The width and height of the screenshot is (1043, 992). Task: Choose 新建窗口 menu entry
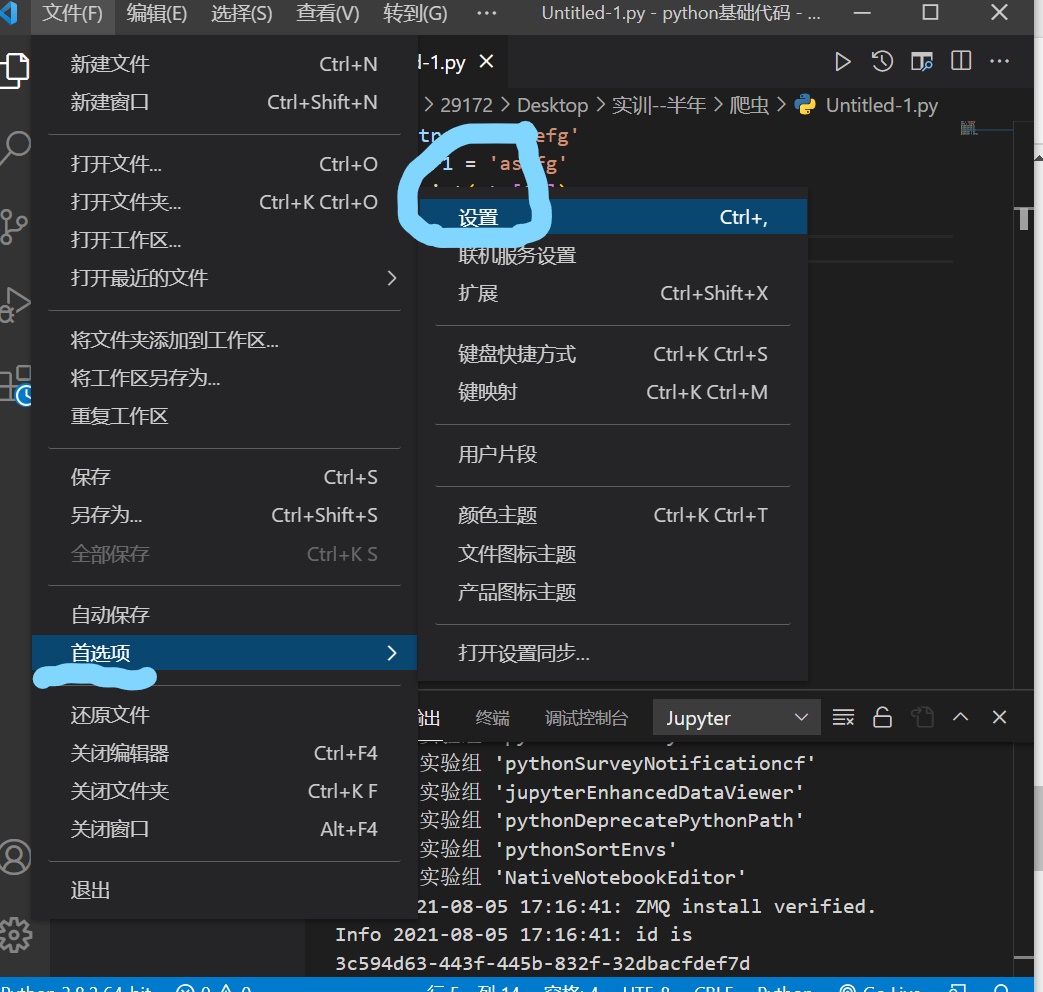[225, 102]
